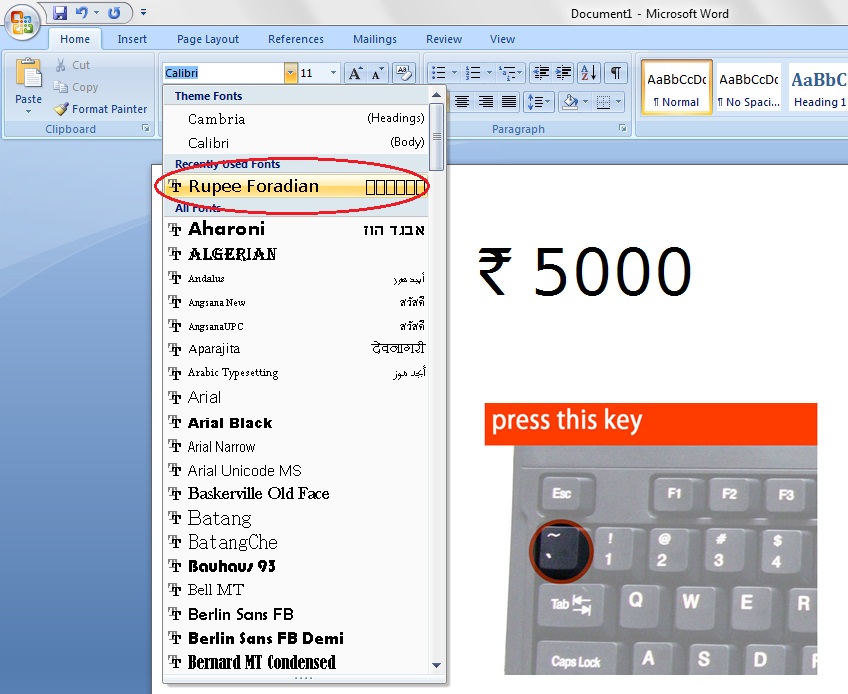Toggle Align Text Right
Image resolution: width=848 pixels, height=694 pixels.
485,102
